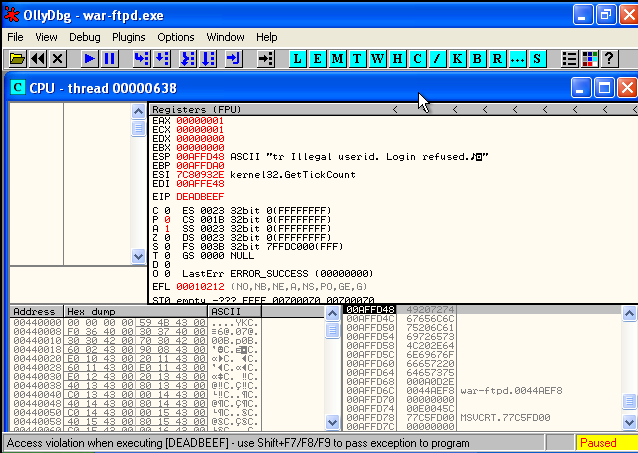638x453 pixels.
Task: Select stack row 00AFFD6C war-ftpd.0044AEF8
Action: pos(483,391)
